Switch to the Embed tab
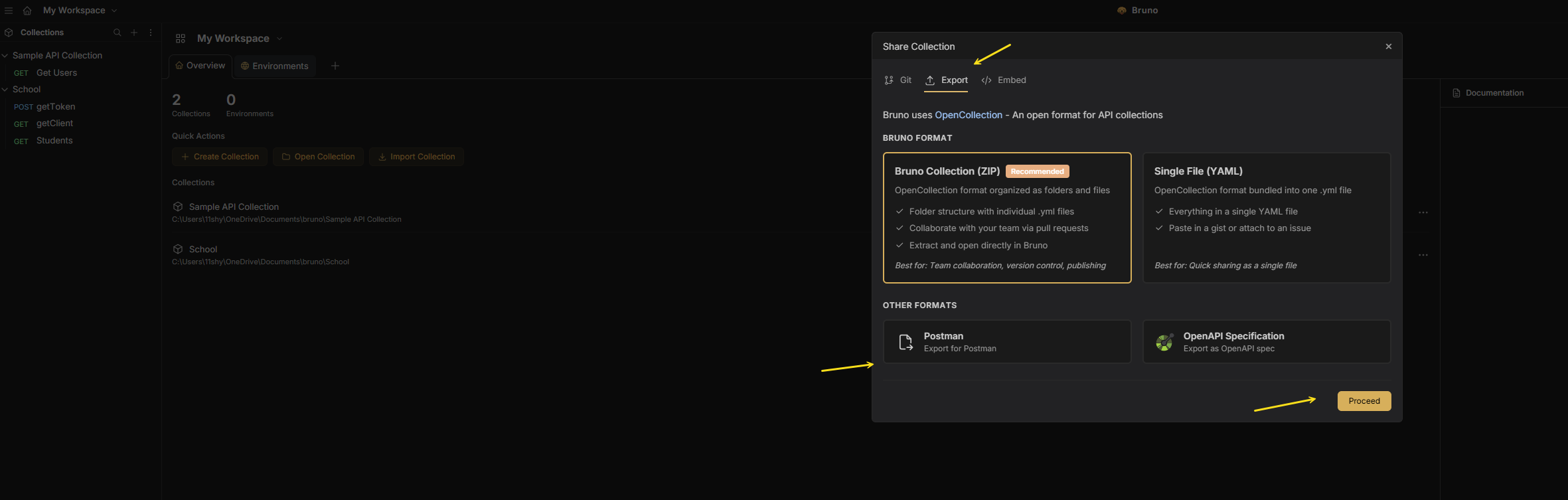The height and width of the screenshot is (500, 1568). point(1004,80)
